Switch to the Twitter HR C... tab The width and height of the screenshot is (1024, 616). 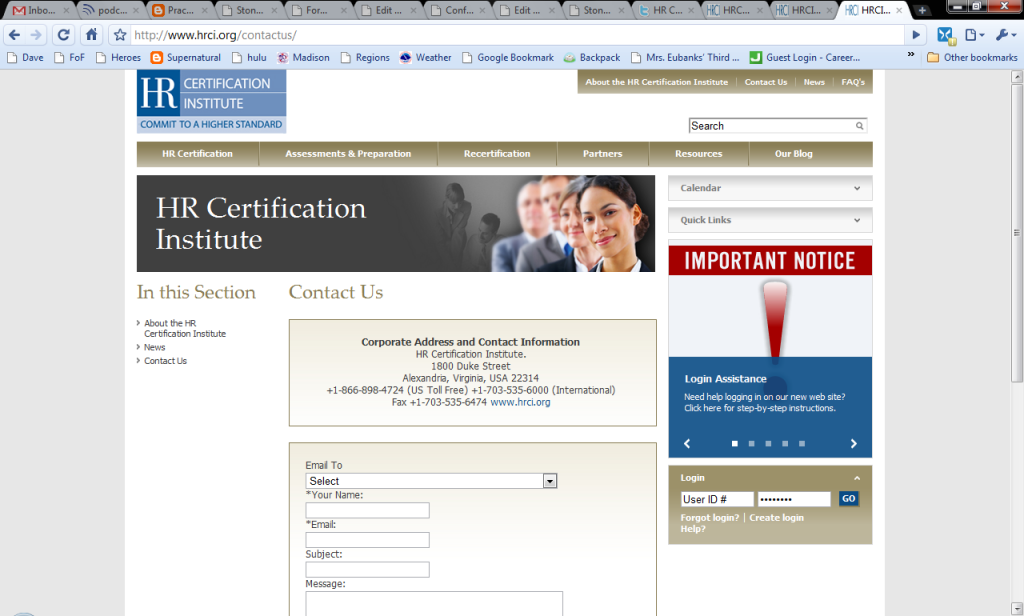[667, 10]
